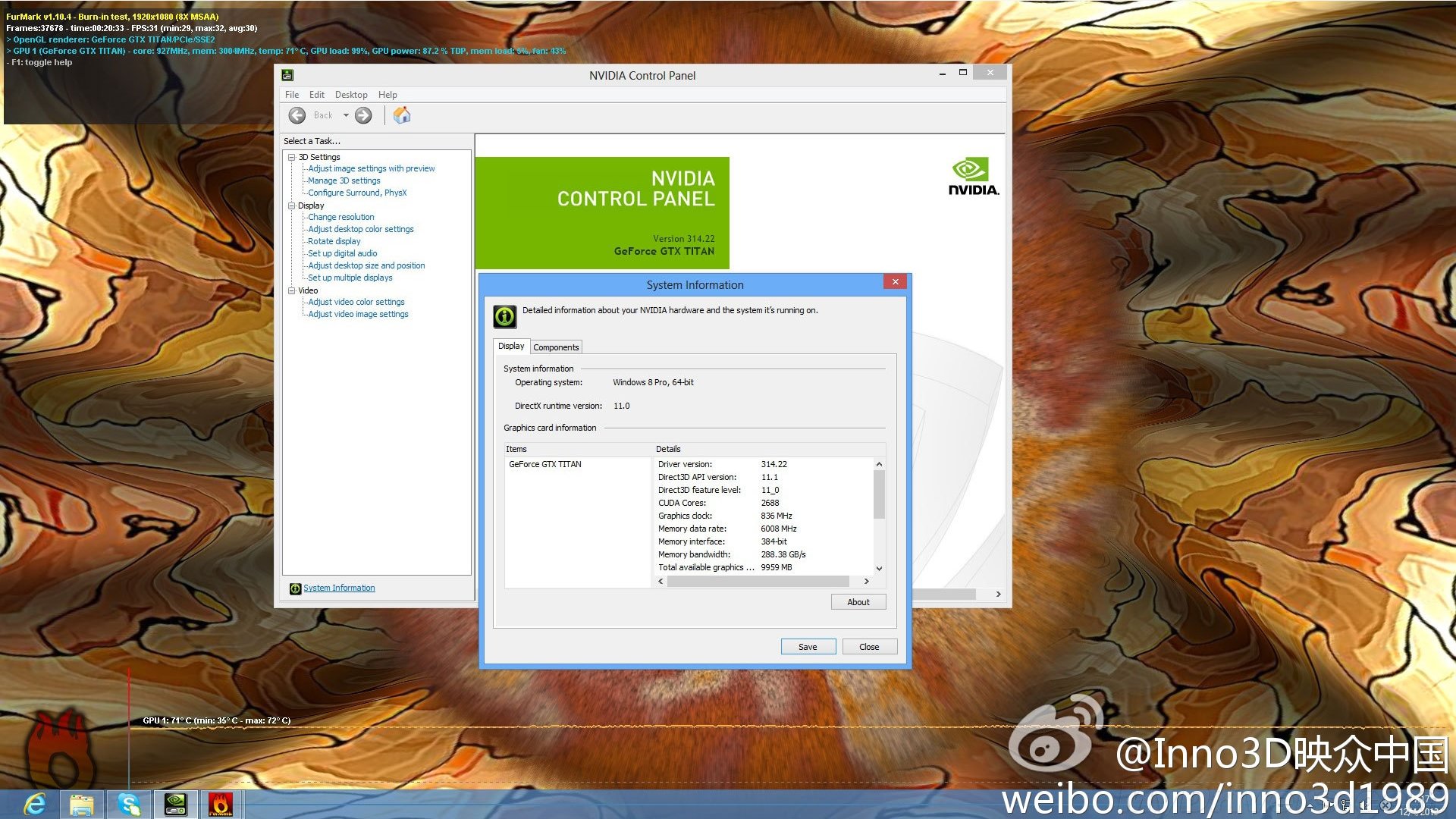The image size is (1456, 819).
Task: Click the Home icon in toolbar
Action: [402, 115]
